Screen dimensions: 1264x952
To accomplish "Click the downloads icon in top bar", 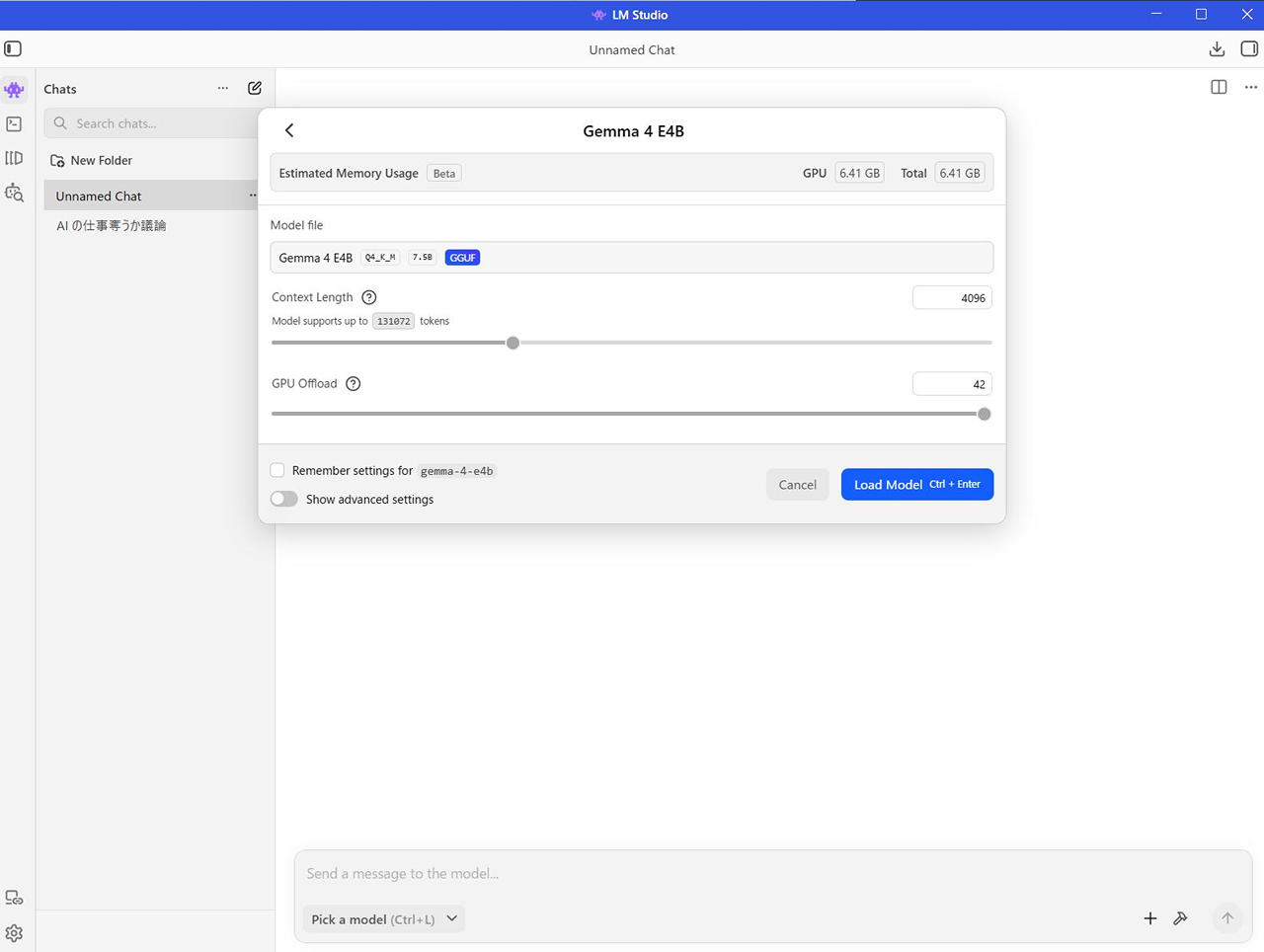I will (x=1217, y=49).
